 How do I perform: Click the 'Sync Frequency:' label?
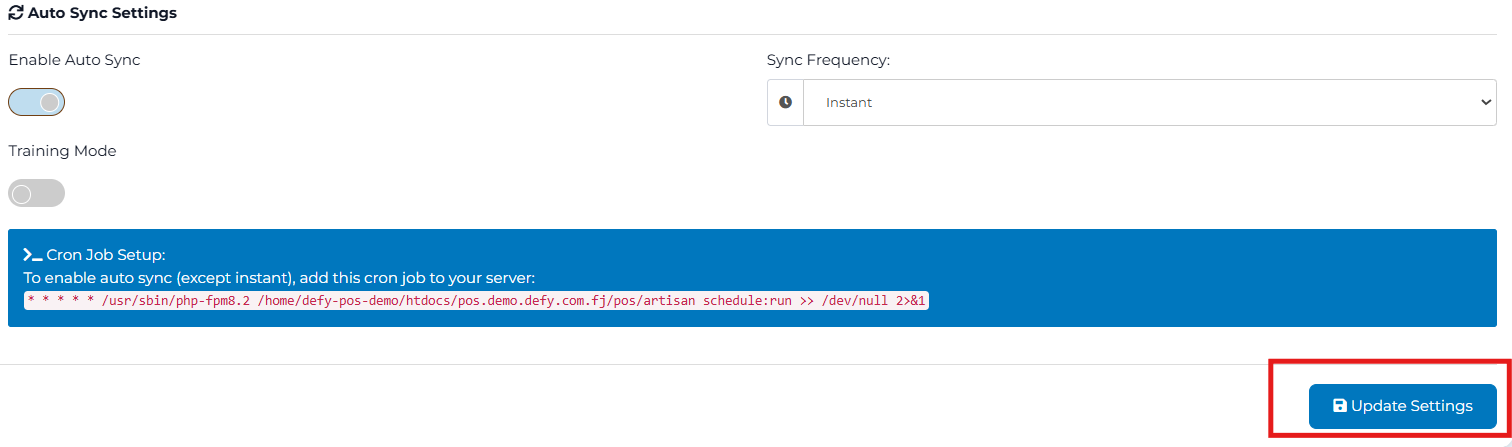[x=828, y=60]
